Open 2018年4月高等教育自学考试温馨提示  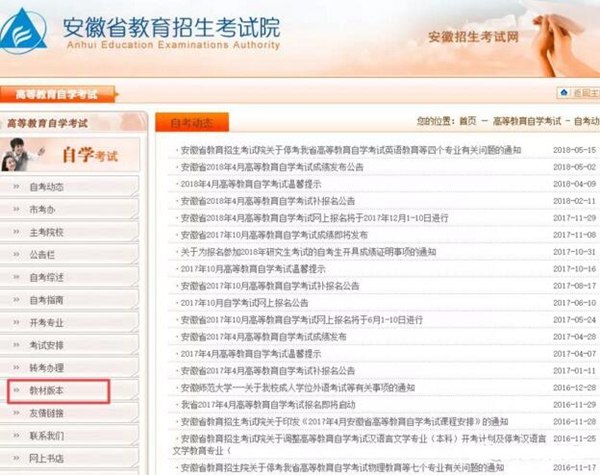click(x=251, y=184)
